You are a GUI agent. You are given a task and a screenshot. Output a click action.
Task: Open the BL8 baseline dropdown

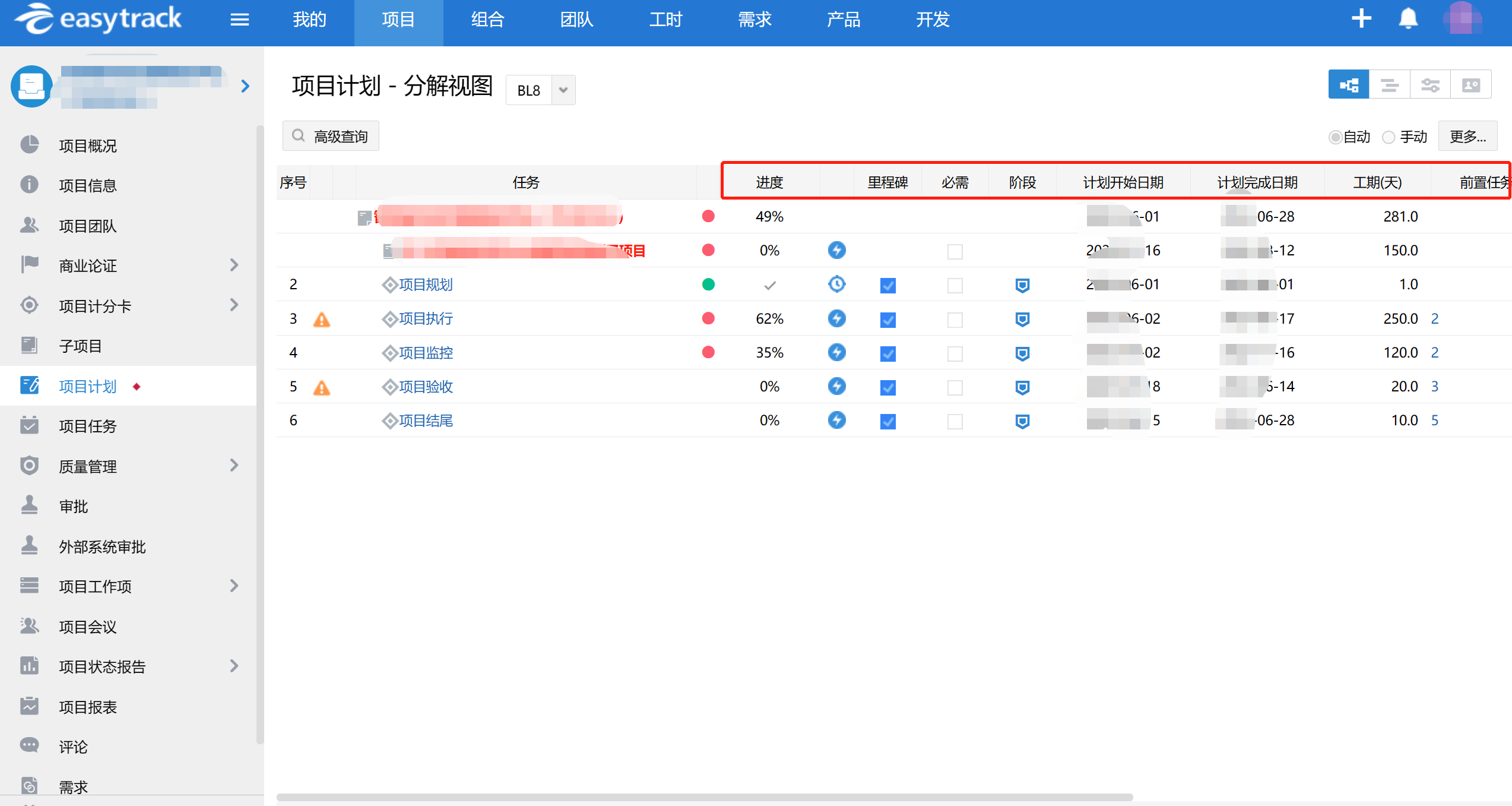pos(563,90)
